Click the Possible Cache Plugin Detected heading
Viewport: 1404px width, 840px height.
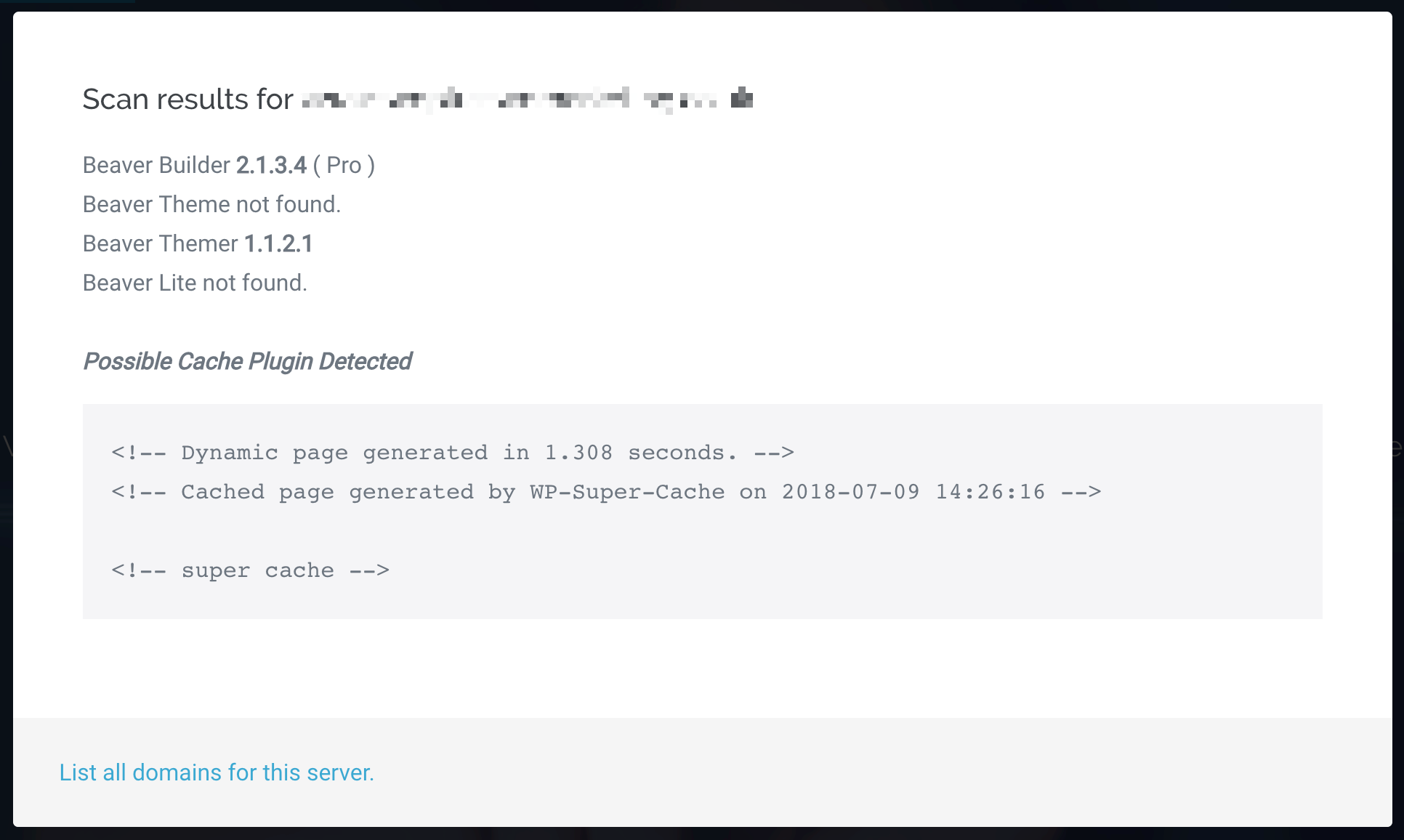click(247, 361)
